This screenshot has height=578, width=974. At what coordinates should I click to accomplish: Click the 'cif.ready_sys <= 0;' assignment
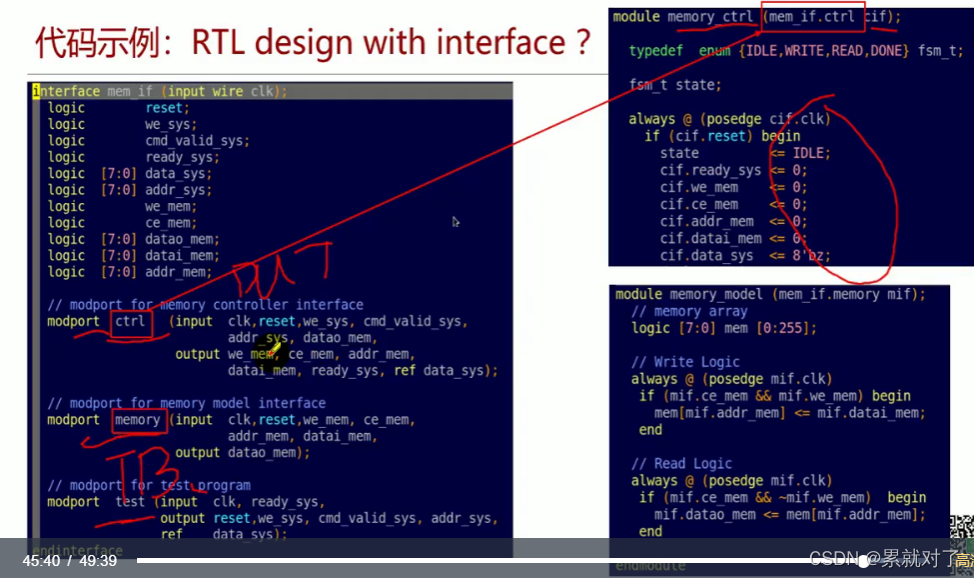pyautogui.click(x=733, y=170)
